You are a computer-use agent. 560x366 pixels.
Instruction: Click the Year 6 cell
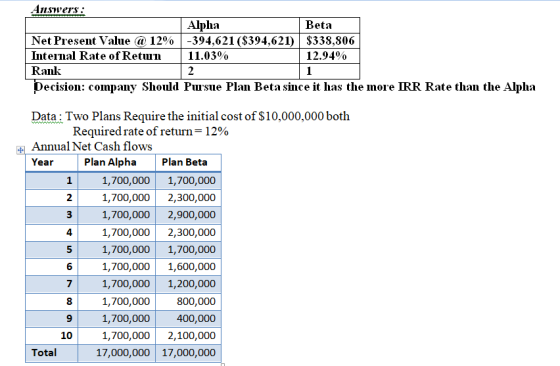pos(51,267)
